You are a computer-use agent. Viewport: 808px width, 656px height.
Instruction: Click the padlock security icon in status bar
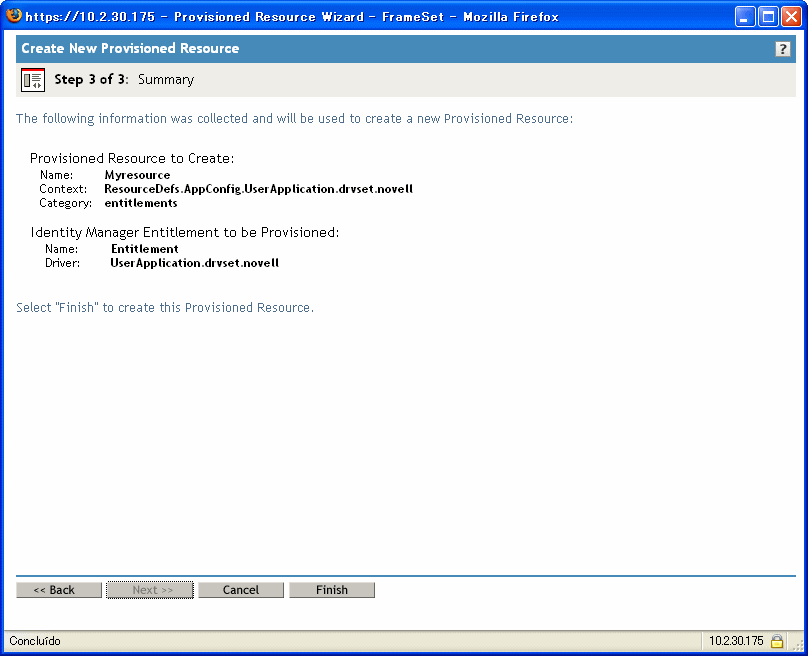pos(777,641)
